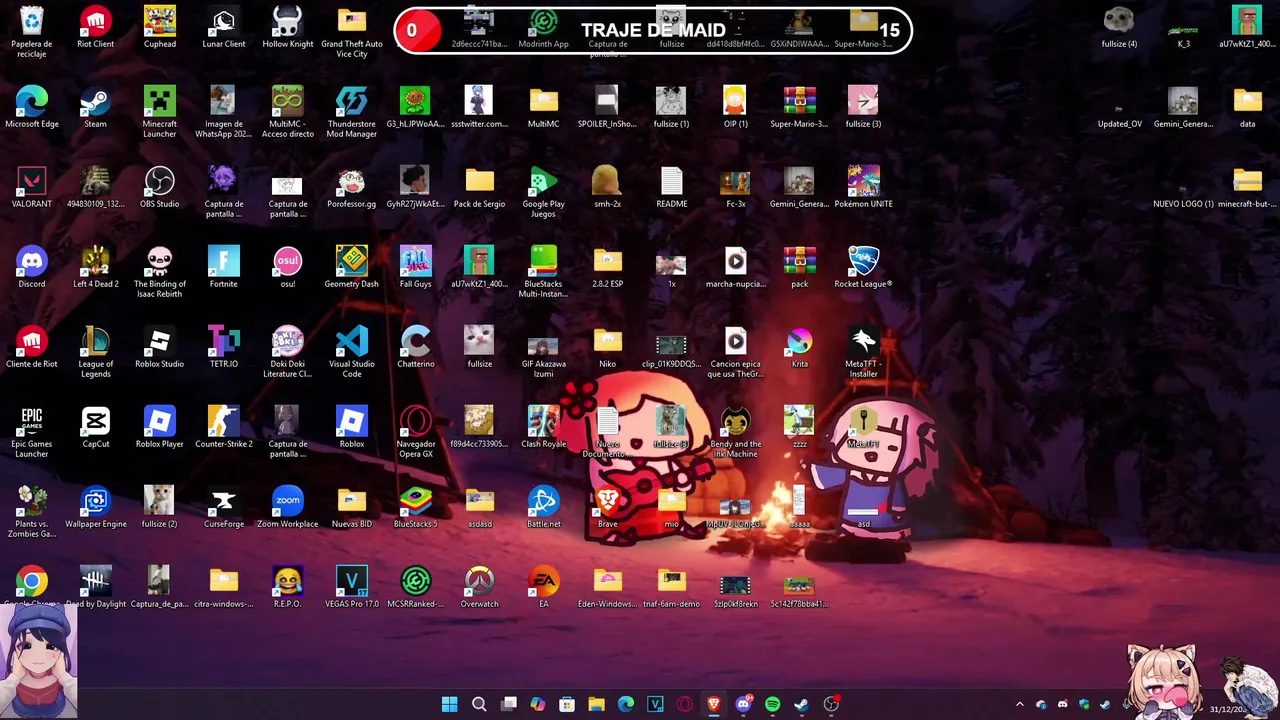Screen dimensions: 1280x720
Task: Show hidden system tray icons
Action: [1019, 705]
